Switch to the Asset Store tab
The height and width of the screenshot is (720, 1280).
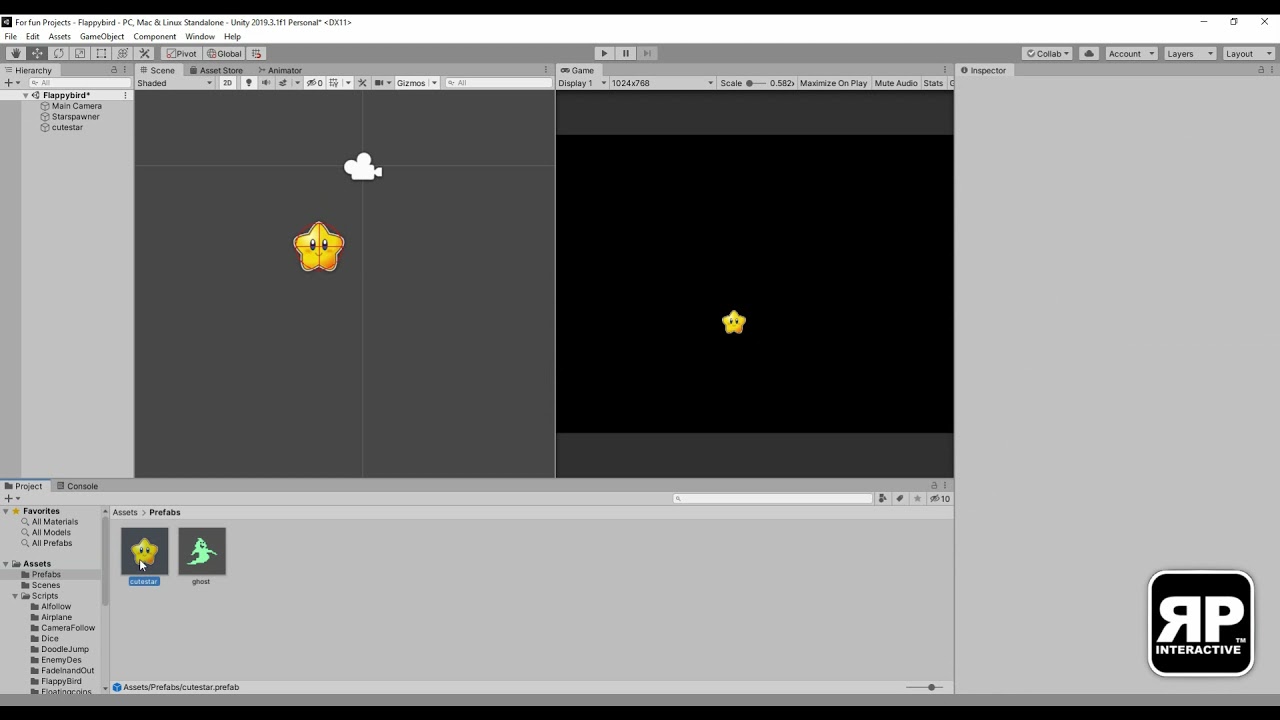tap(220, 70)
